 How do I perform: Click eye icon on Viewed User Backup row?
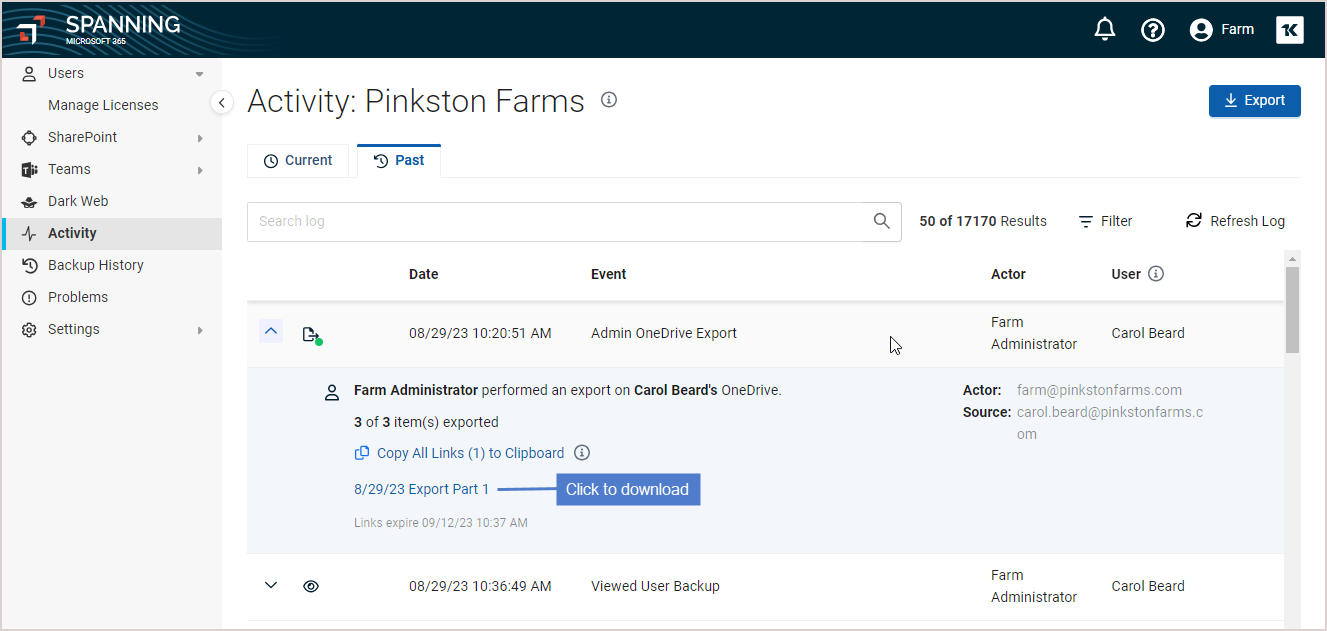tap(311, 587)
